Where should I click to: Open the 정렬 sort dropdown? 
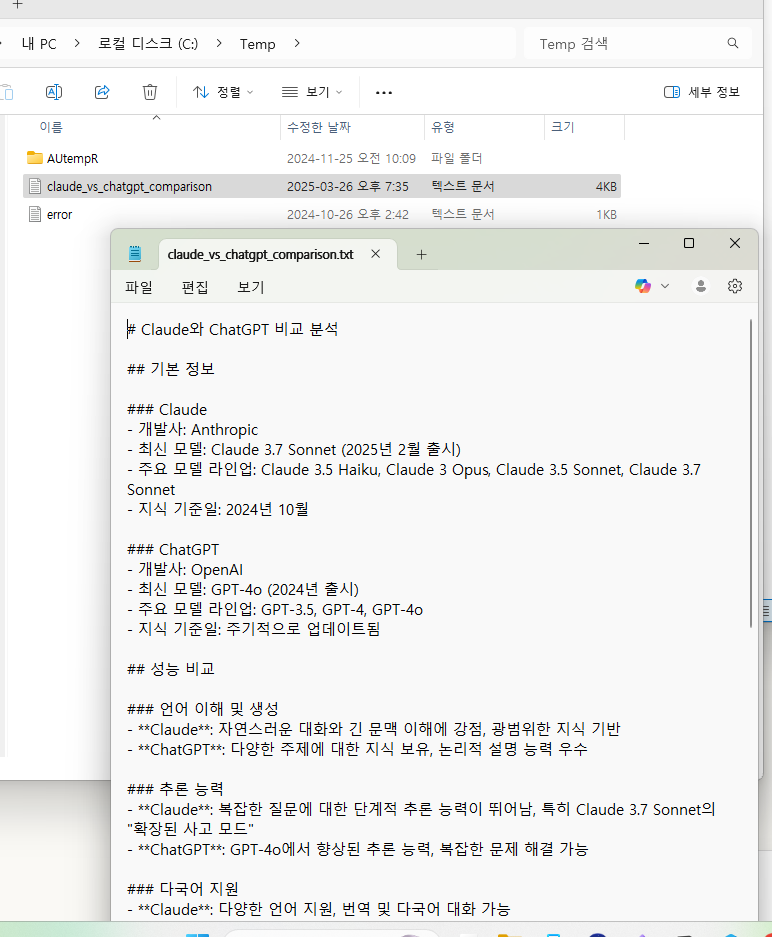click(223, 92)
